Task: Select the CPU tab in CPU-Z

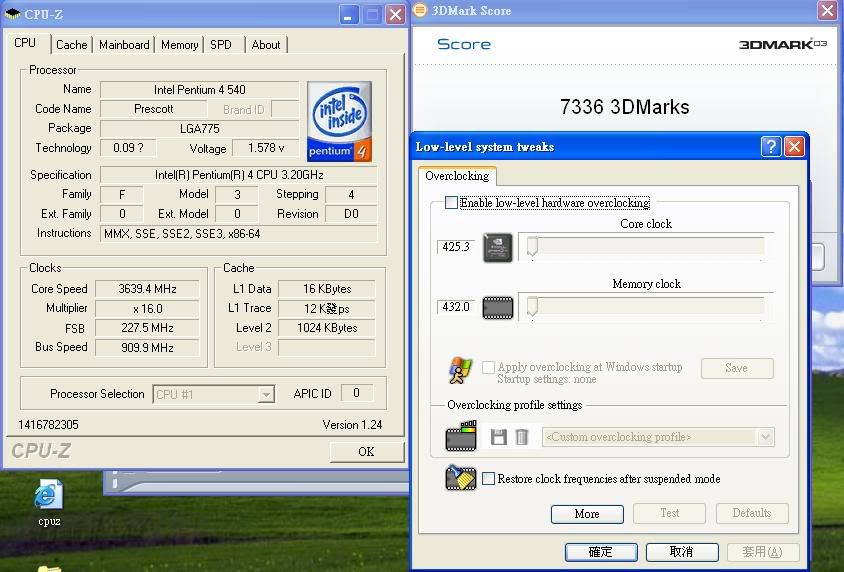Action: 25,43
